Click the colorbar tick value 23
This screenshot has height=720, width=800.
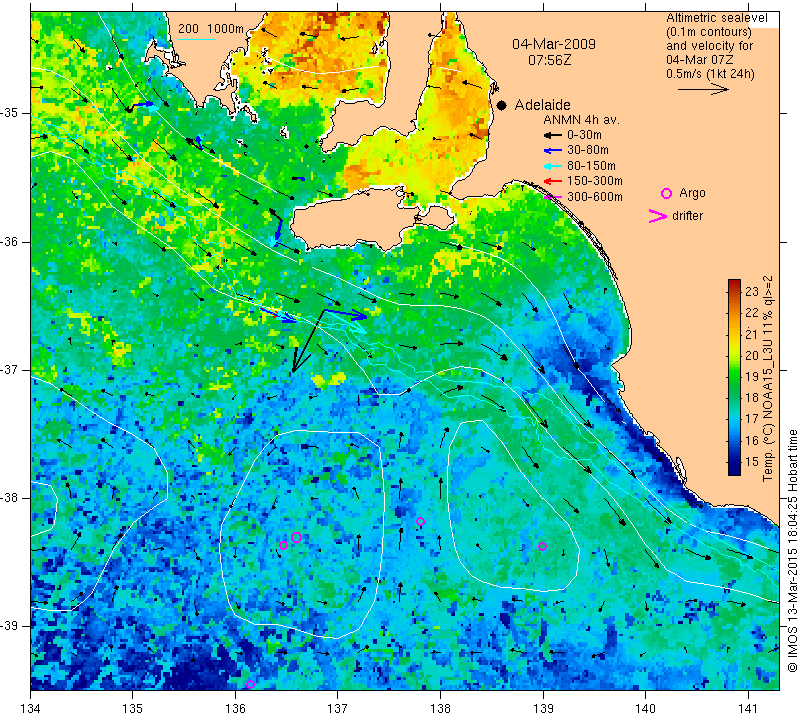click(x=752, y=292)
